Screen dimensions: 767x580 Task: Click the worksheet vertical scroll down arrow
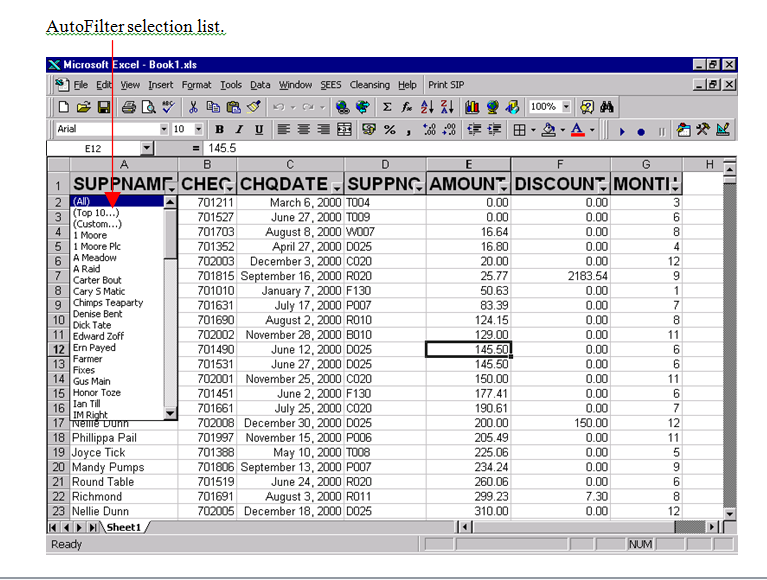pyautogui.click(x=729, y=513)
